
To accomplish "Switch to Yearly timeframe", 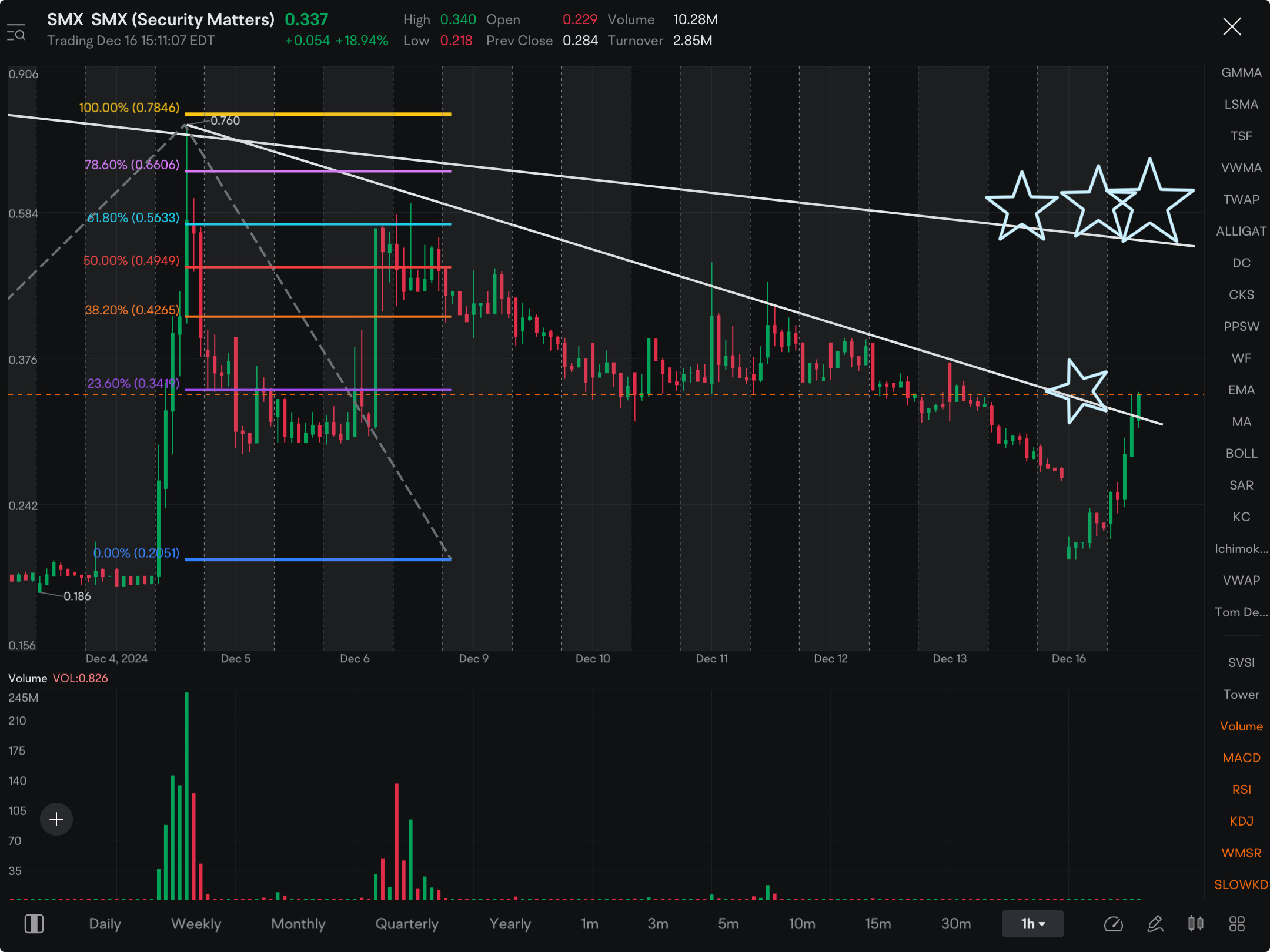I will click(510, 924).
